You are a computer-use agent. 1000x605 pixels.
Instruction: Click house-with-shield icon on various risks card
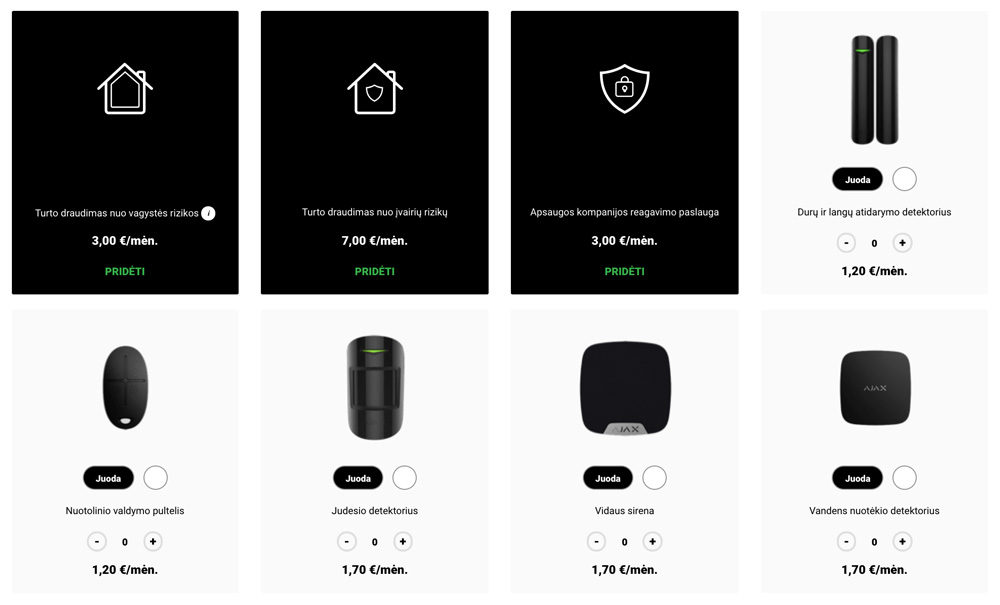click(x=375, y=89)
